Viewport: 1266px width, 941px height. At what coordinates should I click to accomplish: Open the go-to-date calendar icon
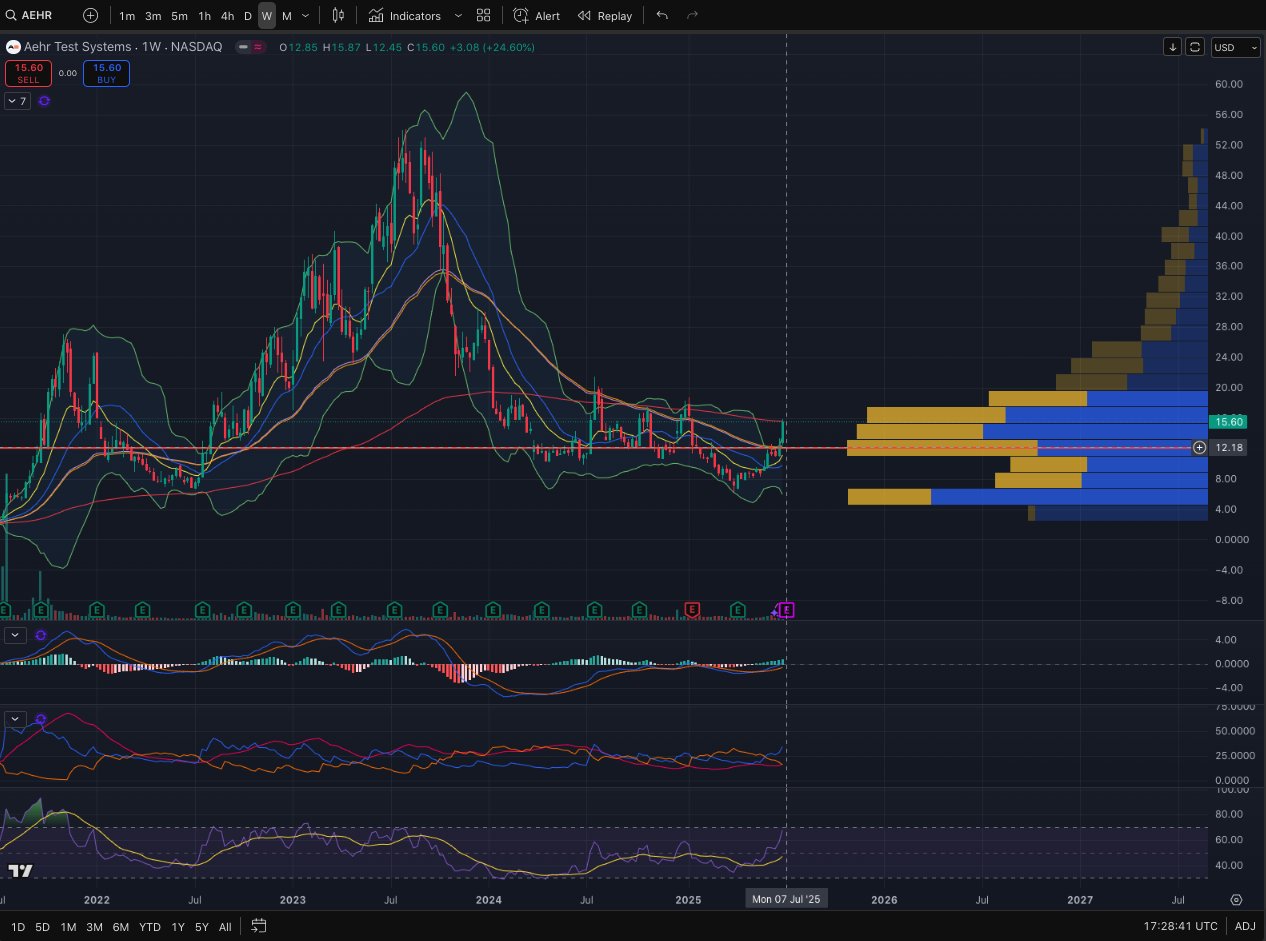coord(259,926)
